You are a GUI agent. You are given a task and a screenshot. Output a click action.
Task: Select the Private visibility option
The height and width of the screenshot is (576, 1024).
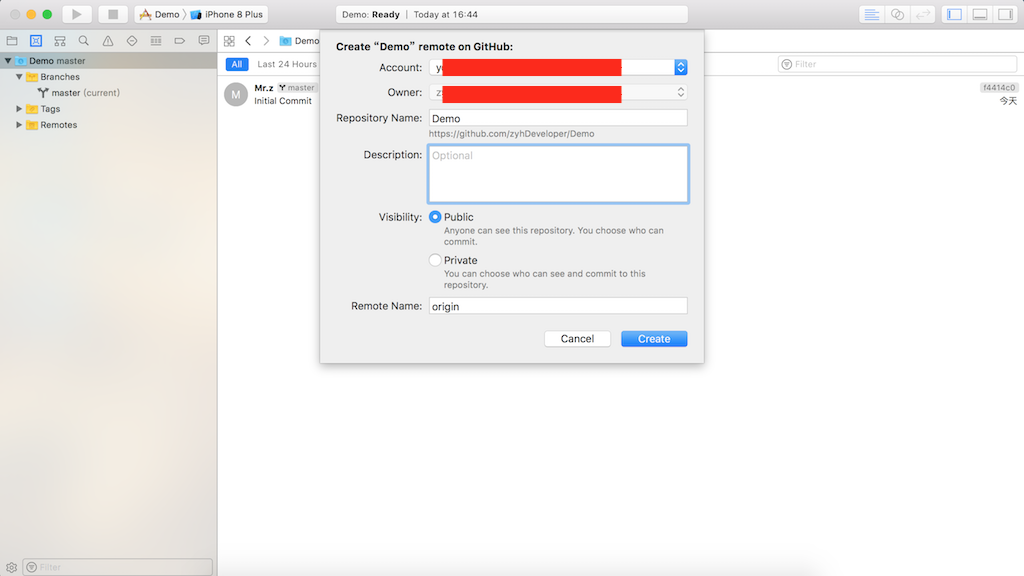tap(435, 260)
